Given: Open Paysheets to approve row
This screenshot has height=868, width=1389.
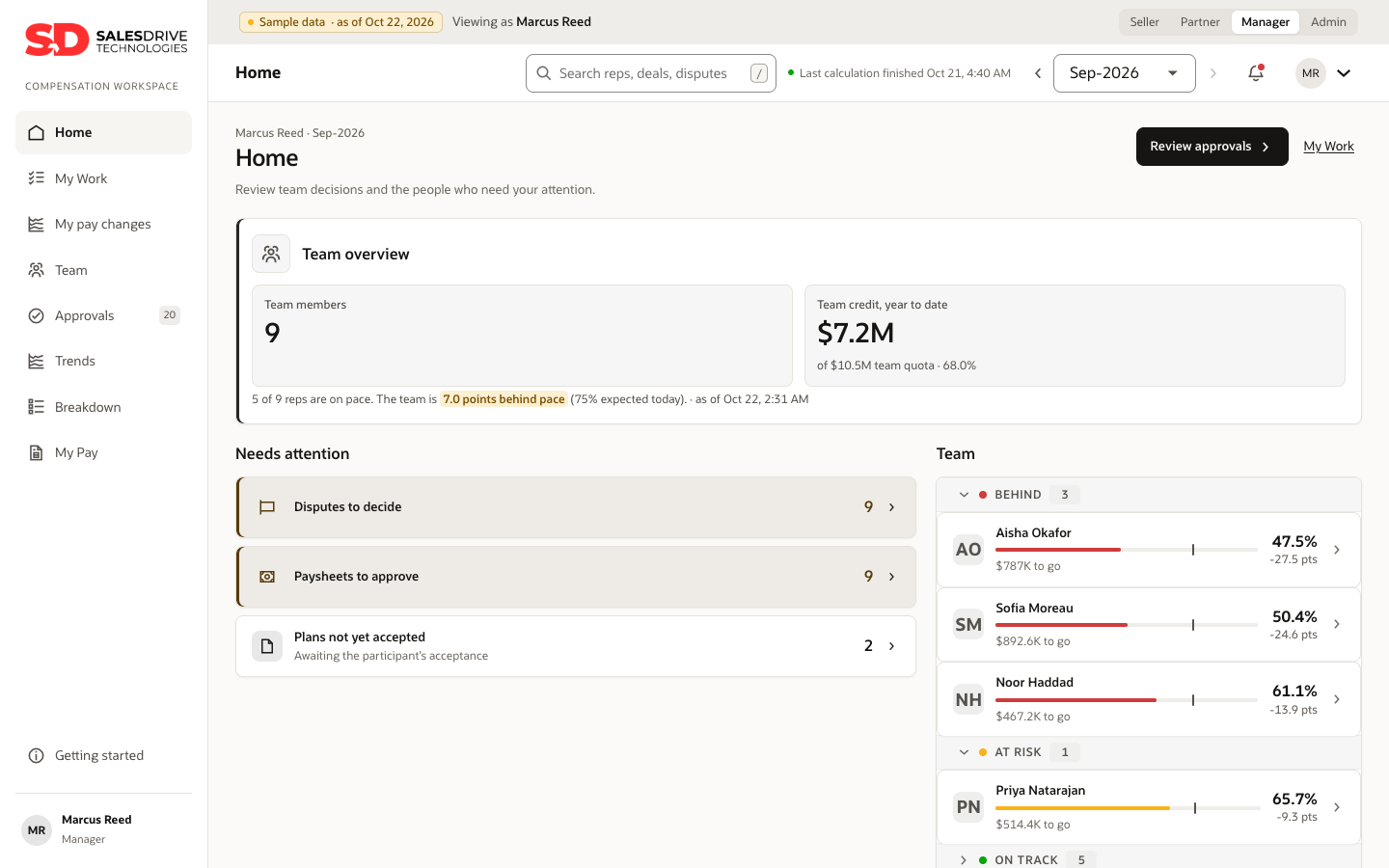Looking at the screenshot, I should pyautogui.click(x=576, y=577).
